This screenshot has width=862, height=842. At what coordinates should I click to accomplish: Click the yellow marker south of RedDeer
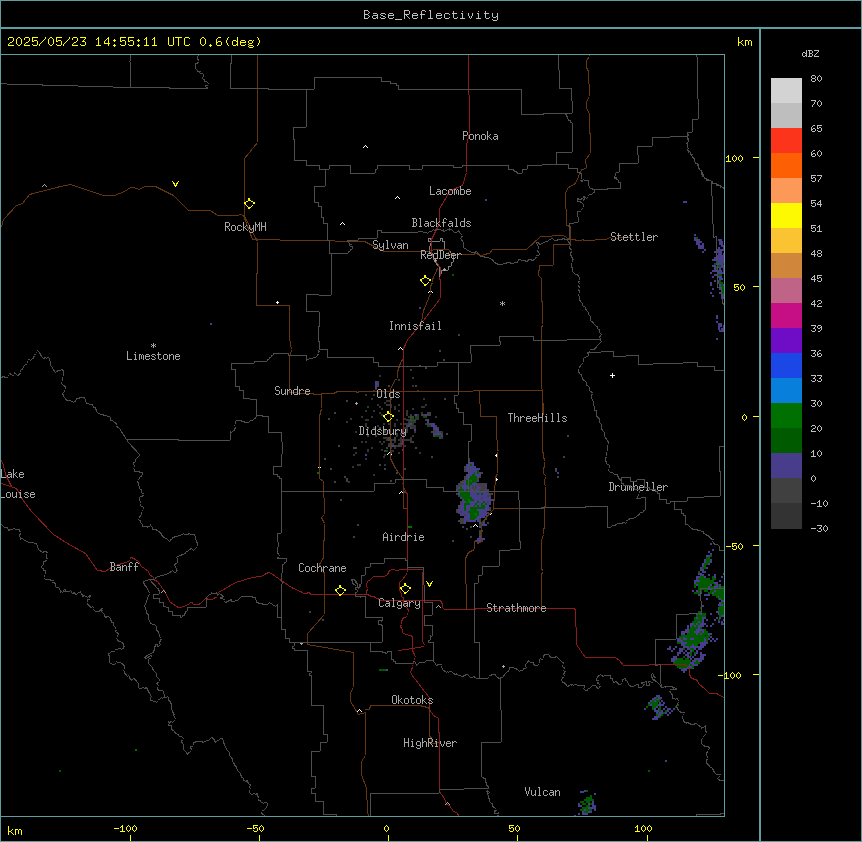425,281
